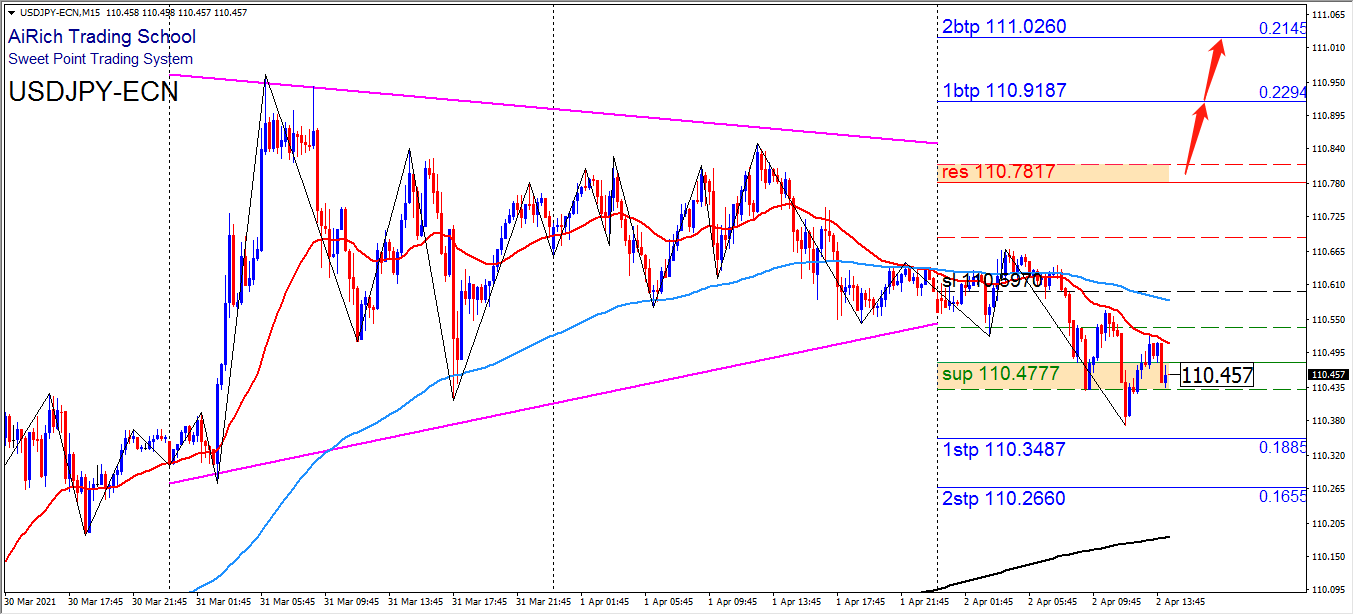Click the upper red arrow pointing to 2btp
Viewport: 1354px width, 615px height.
coord(1214,64)
